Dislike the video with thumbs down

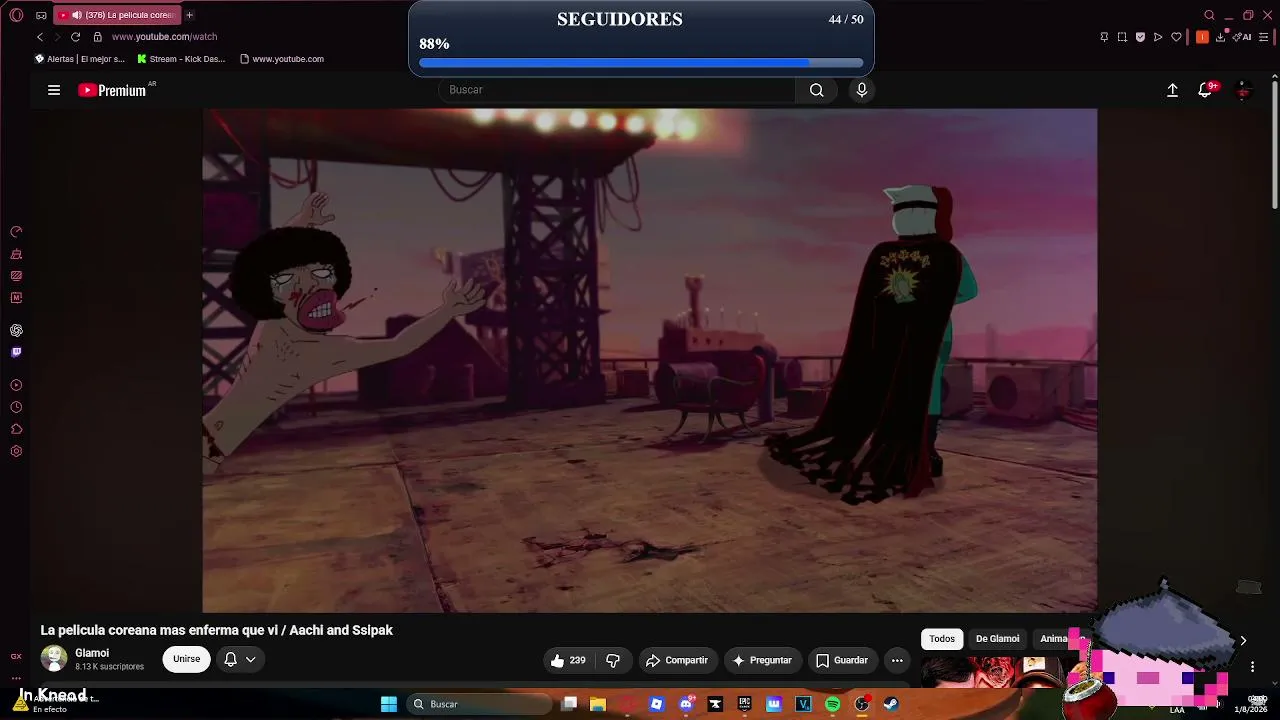(613, 660)
